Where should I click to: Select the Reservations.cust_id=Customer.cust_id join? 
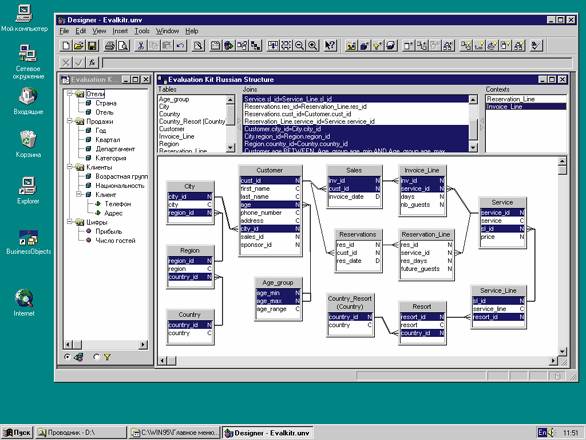coord(355,114)
